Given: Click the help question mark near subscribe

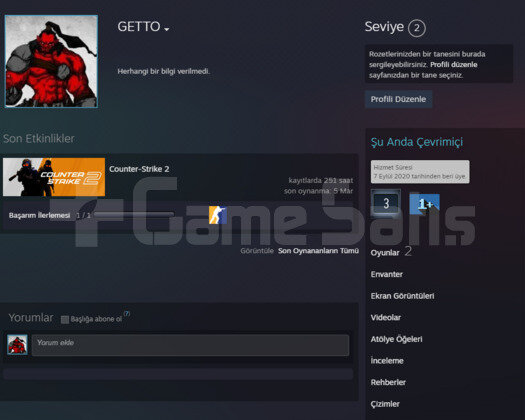Looking at the screenshot, I should (x=127, y=313).
